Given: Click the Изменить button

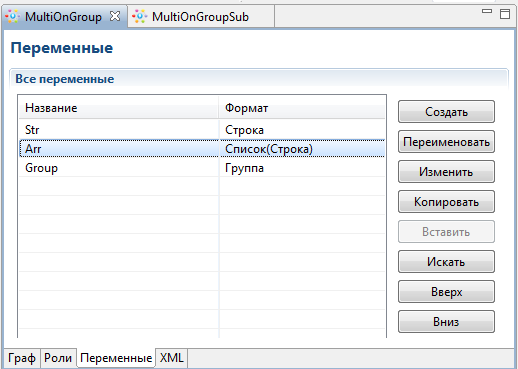Looking at the screenshot, I should pyautogui.click(x=446, y=172).
